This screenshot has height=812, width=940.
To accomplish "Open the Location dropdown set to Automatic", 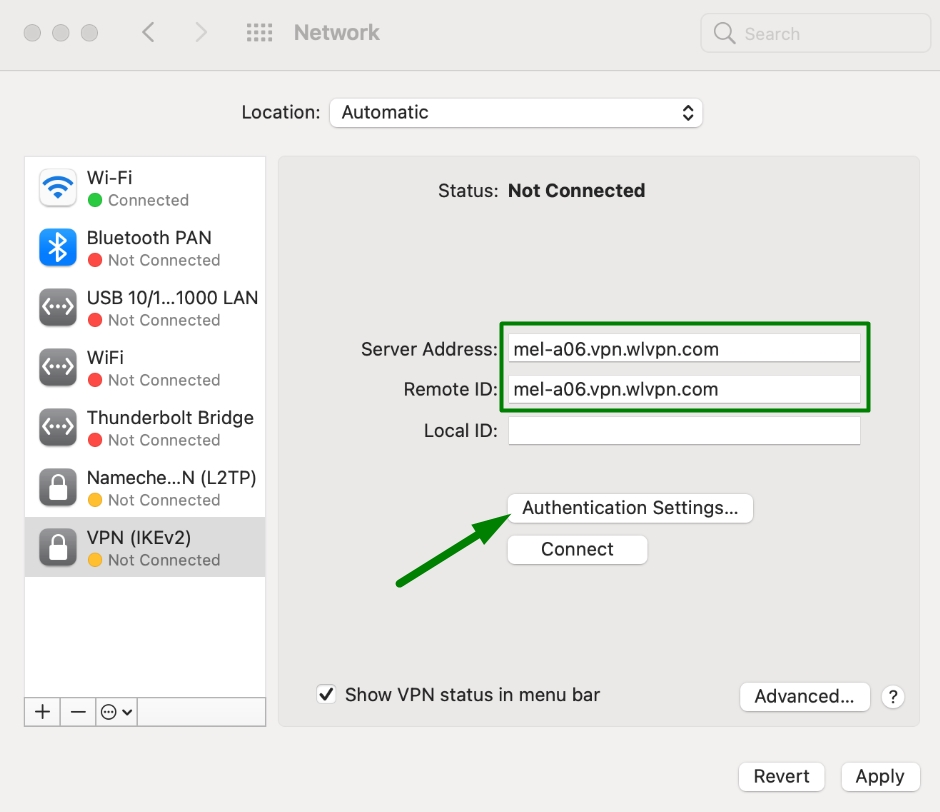I will [x=516, y=113].
